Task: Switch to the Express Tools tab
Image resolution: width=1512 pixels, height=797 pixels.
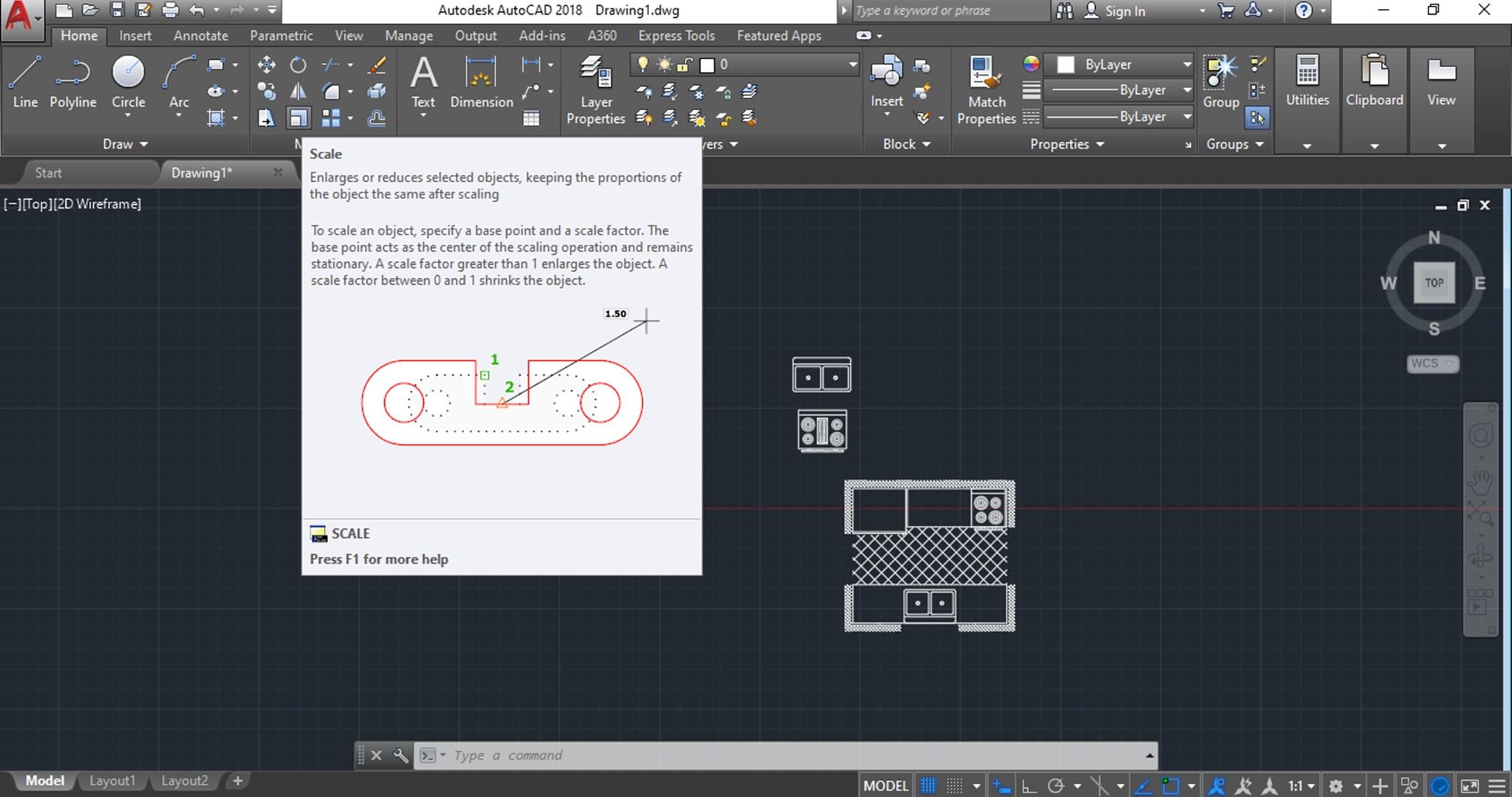Action: tap(676, 36)
